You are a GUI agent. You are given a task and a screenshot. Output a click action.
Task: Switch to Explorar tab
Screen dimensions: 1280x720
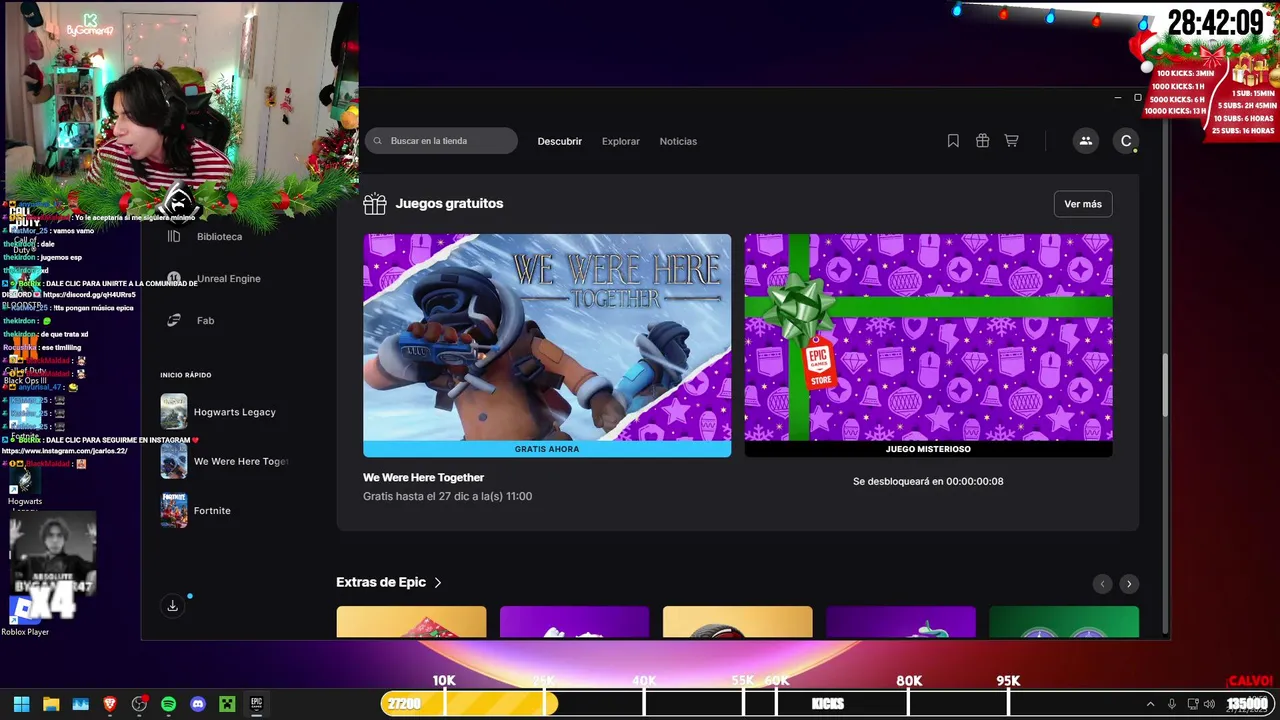click(x=620, y=141)
